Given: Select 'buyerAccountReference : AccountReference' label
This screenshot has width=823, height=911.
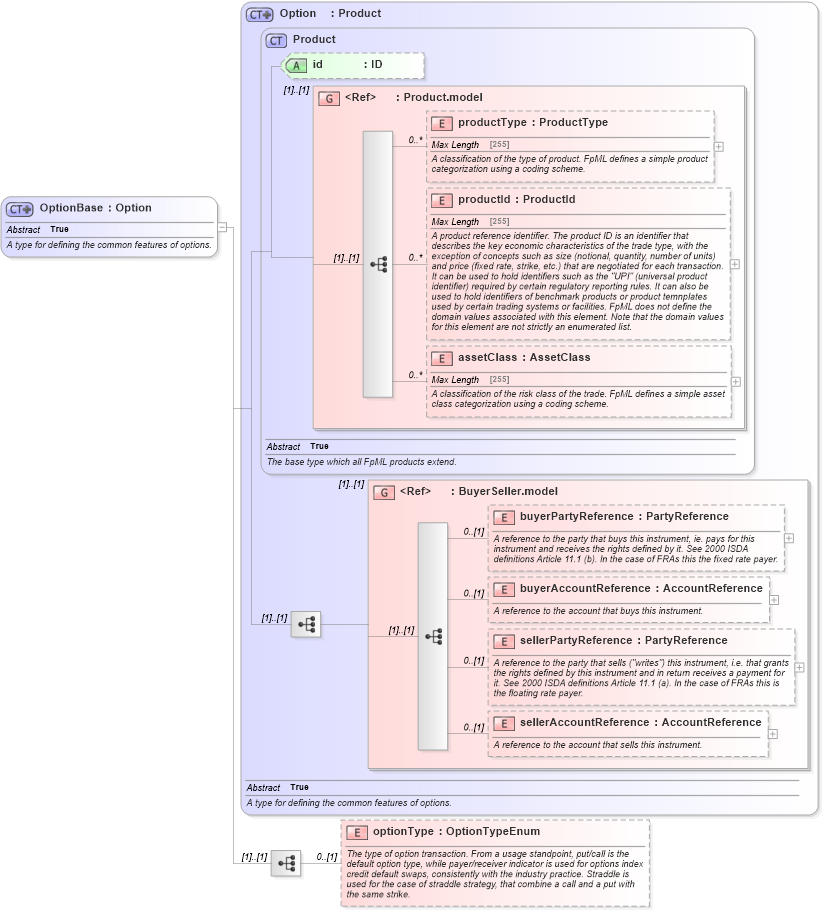Looking at the screenshot, I should click(641, 589).
